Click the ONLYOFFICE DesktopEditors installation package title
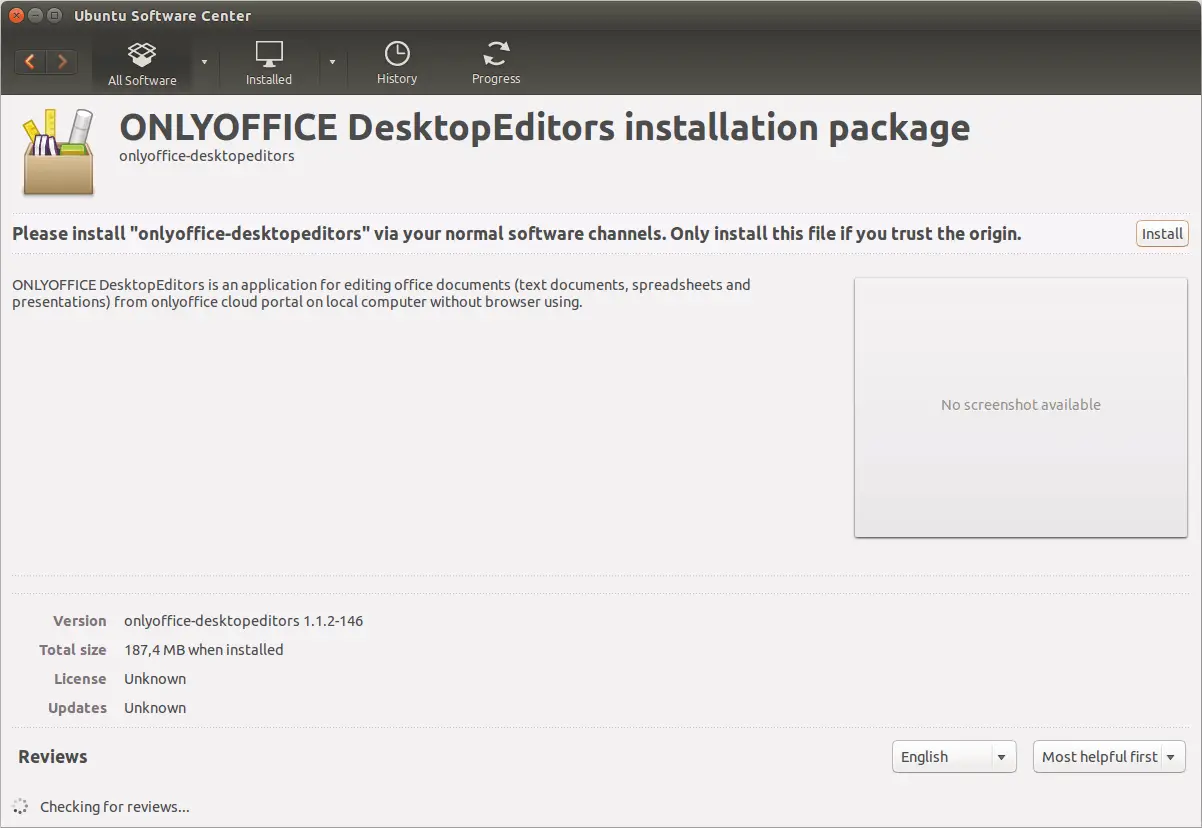Viewport: 1202px width, 828px height. (545, 127)
